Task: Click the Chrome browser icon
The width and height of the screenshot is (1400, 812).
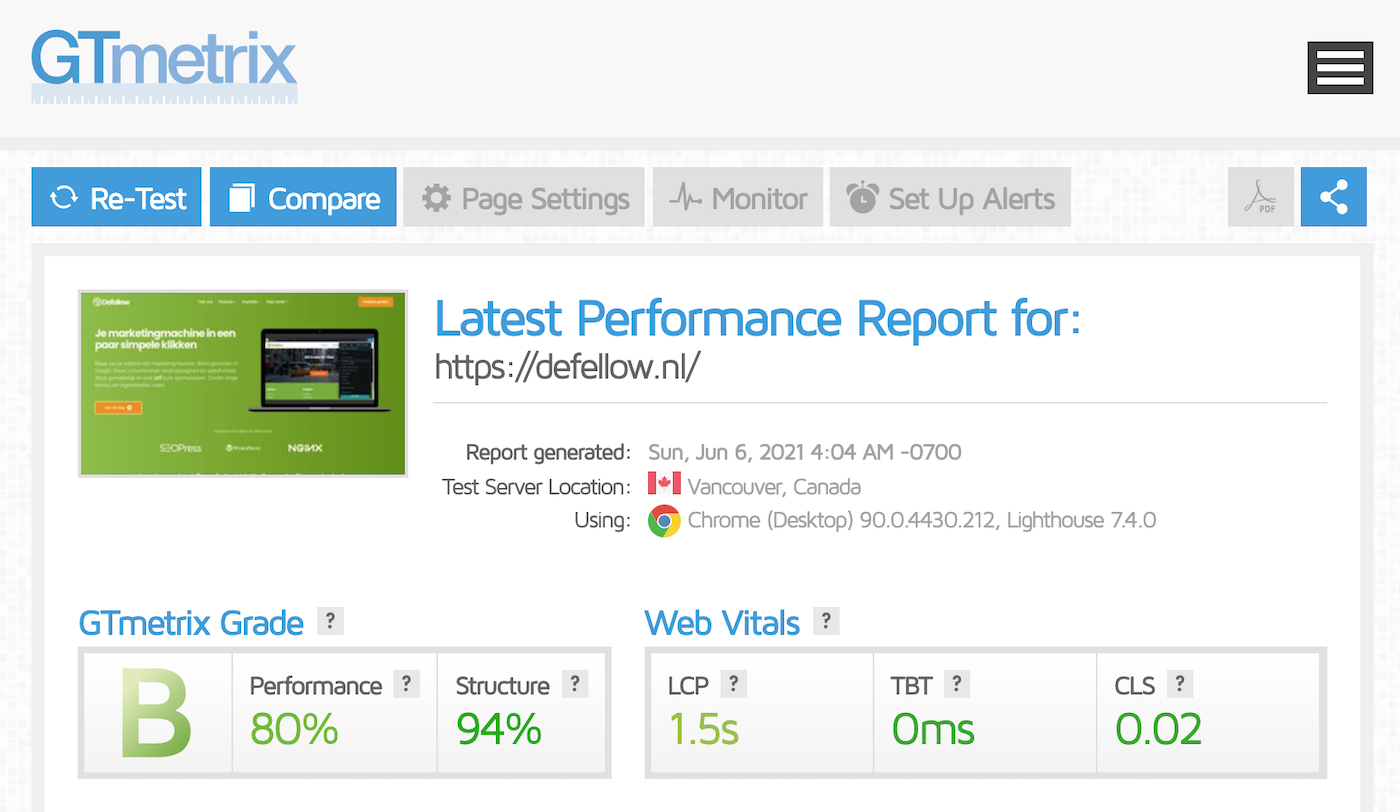Action: pyautogui.click(x=664, y=521)
